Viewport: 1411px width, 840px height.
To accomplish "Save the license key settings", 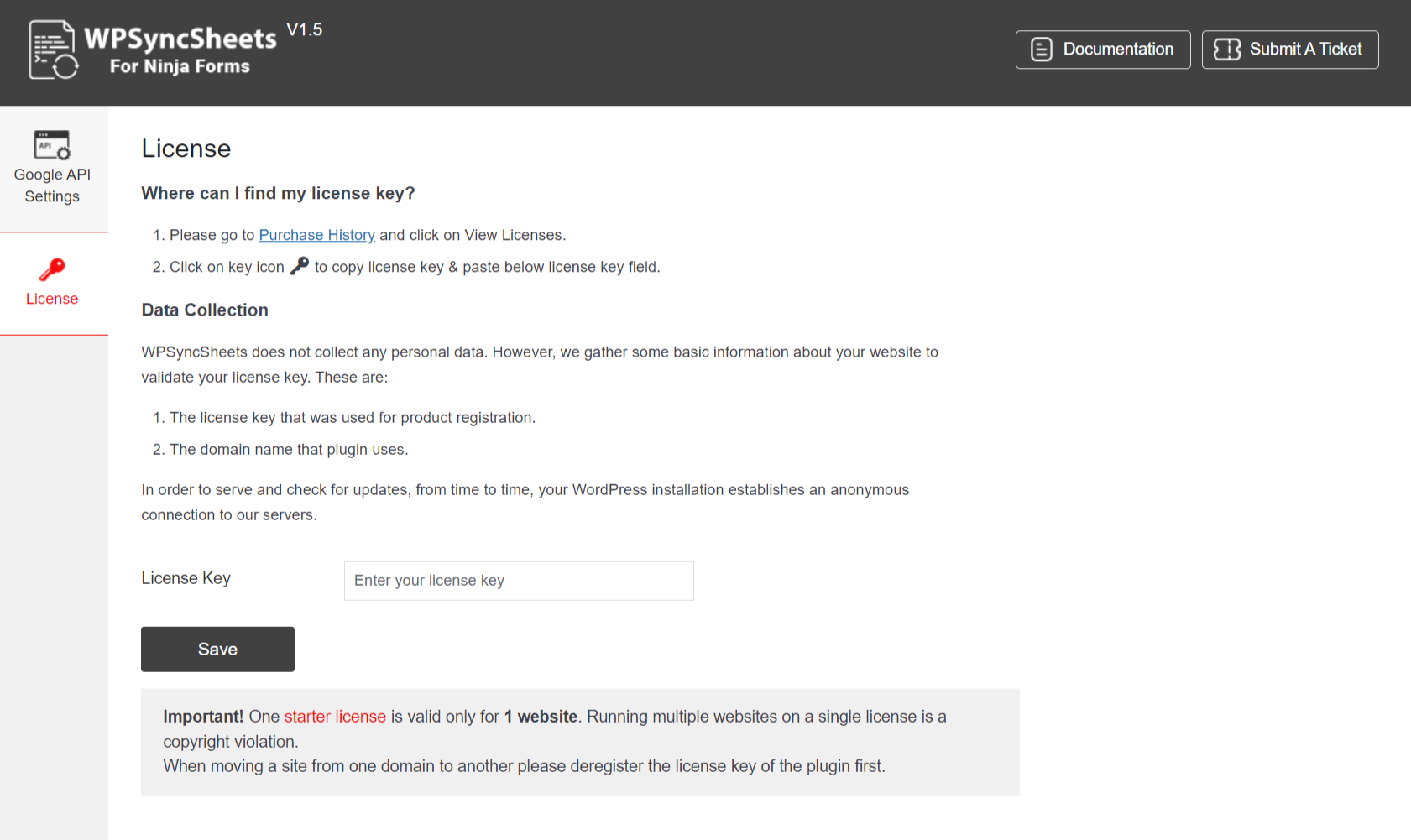I will coord(217,650).
